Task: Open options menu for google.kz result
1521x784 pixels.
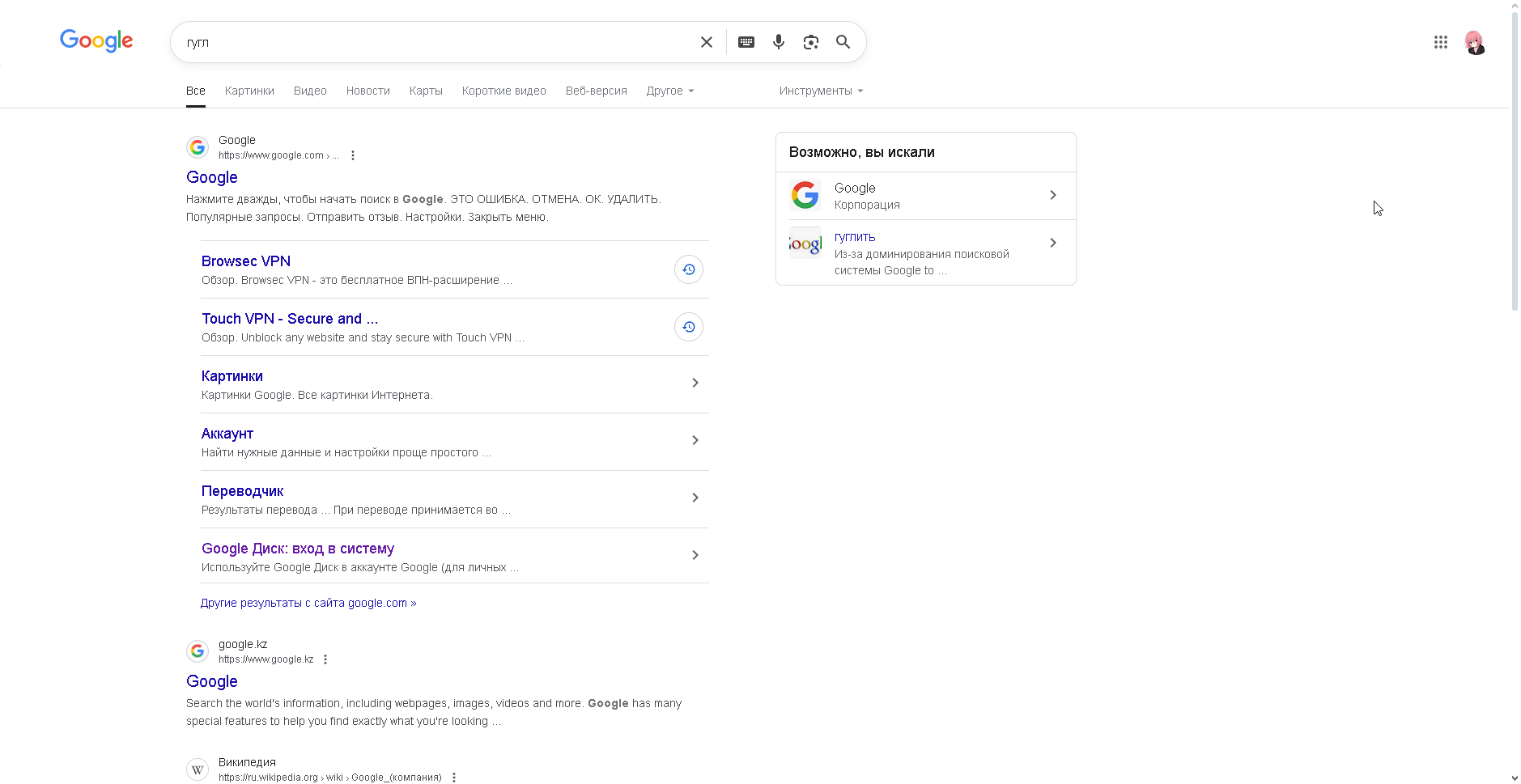Action: [x=325, y=659]
